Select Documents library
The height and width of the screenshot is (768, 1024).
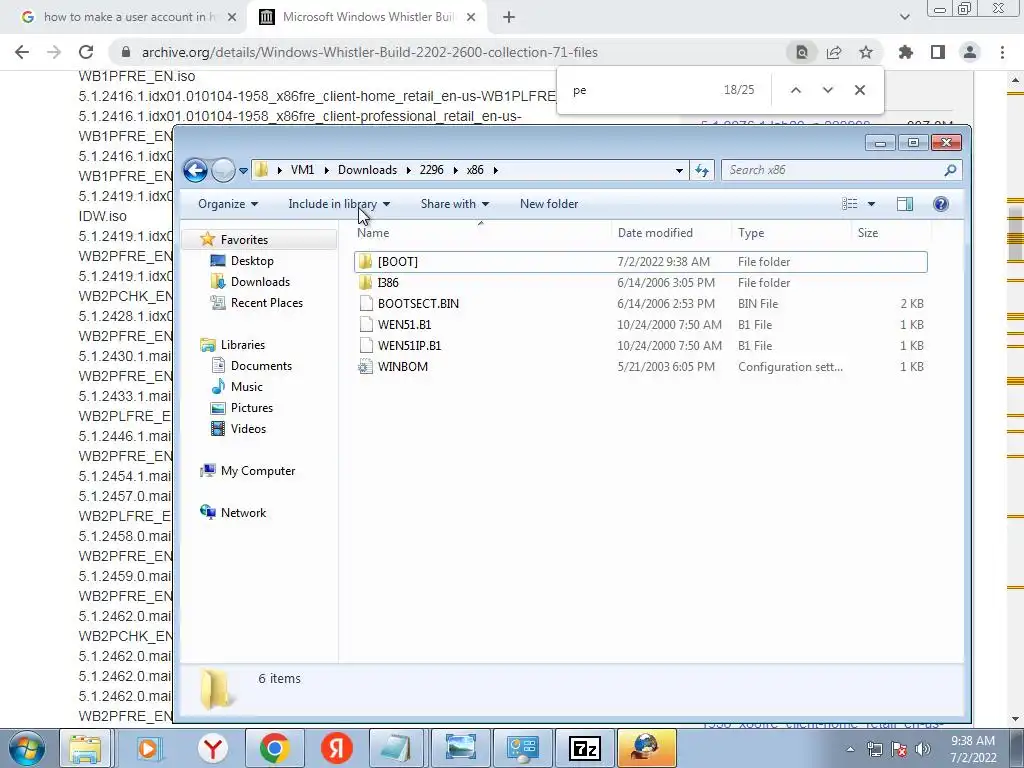coord(261,366)
